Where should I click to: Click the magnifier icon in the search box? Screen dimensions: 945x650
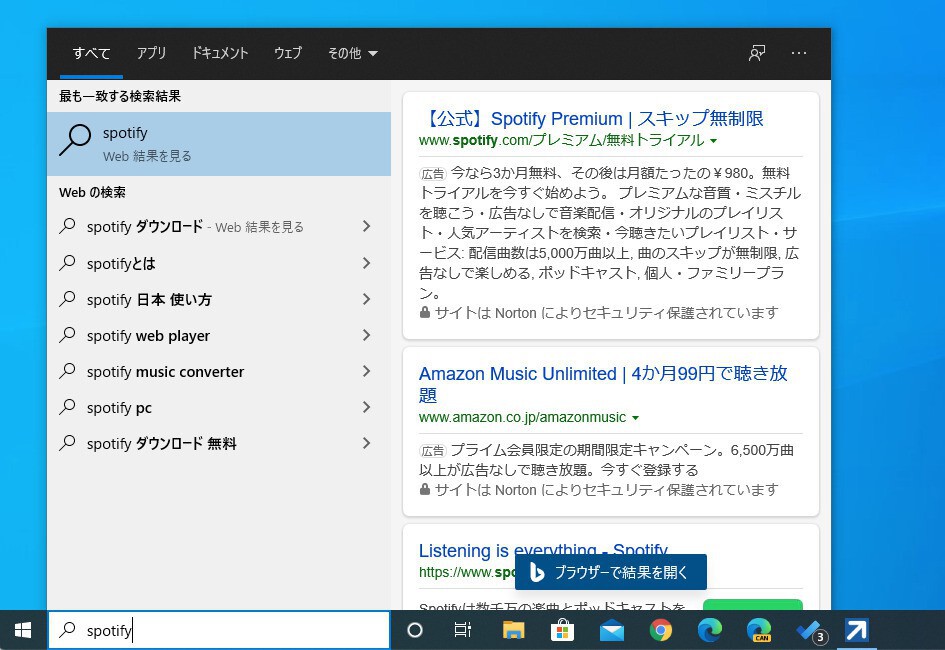[x=68, y=630]
